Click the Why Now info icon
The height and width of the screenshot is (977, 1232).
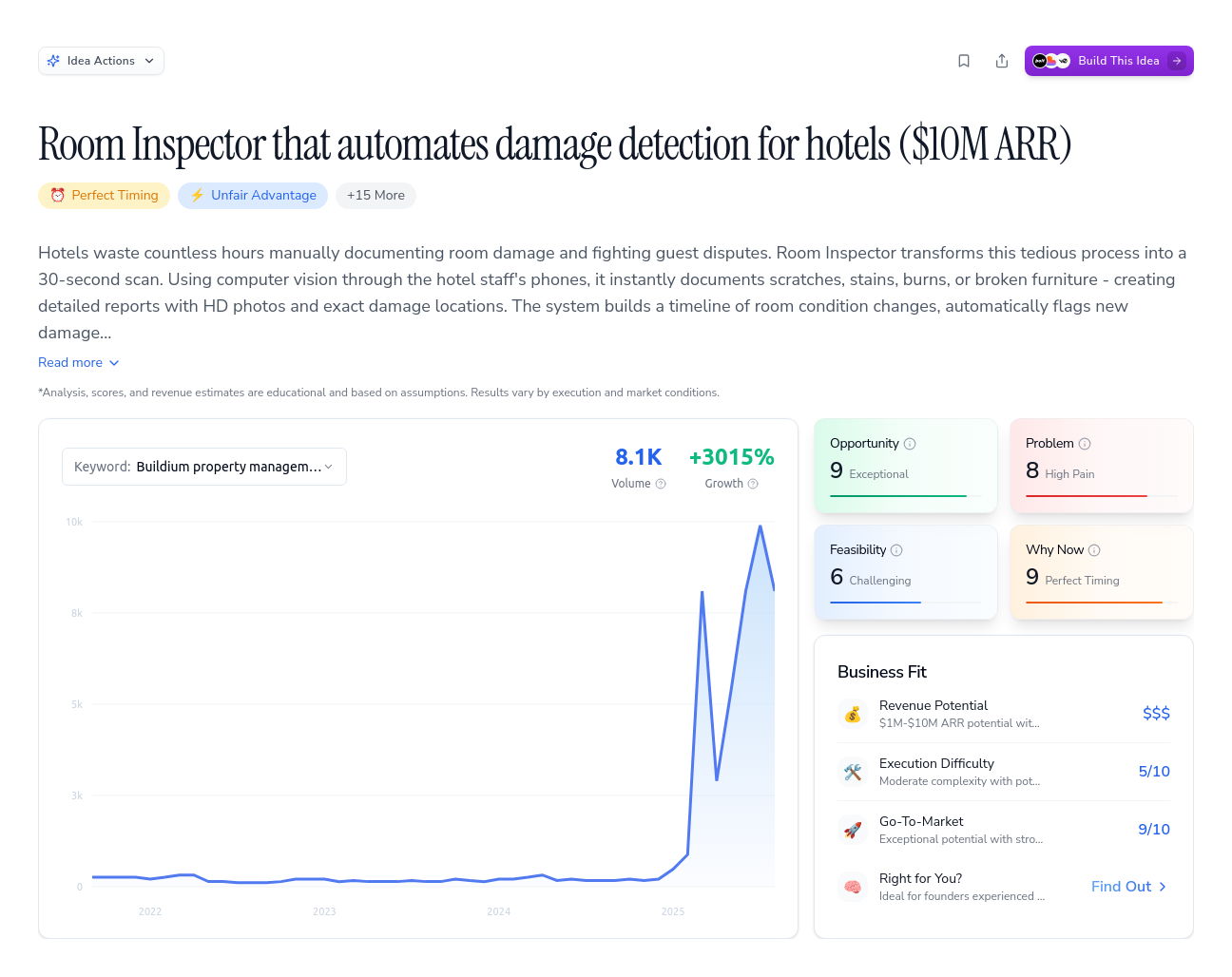tap(1093, 549)
